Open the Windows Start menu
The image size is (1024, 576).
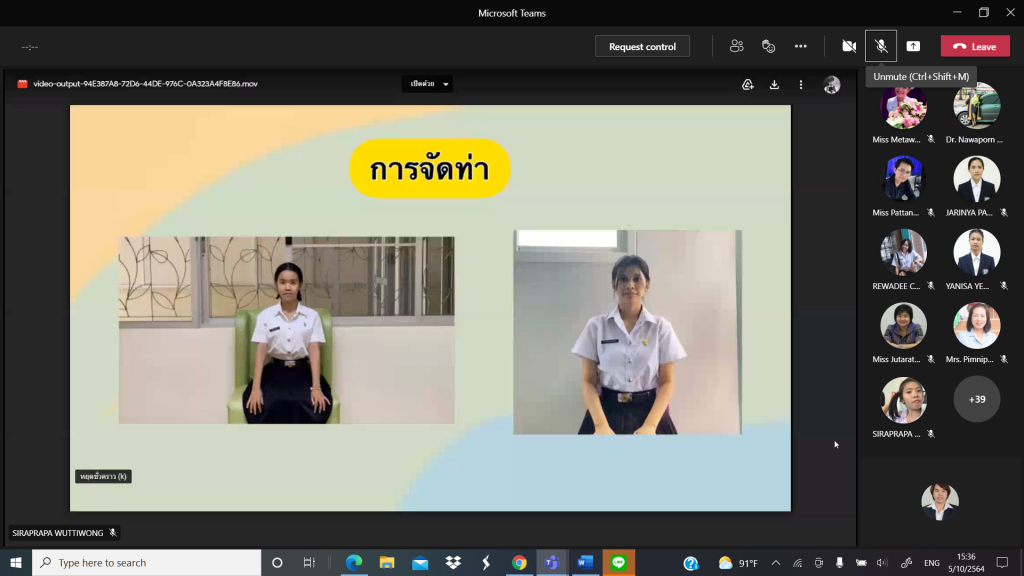tap(16, 562)
